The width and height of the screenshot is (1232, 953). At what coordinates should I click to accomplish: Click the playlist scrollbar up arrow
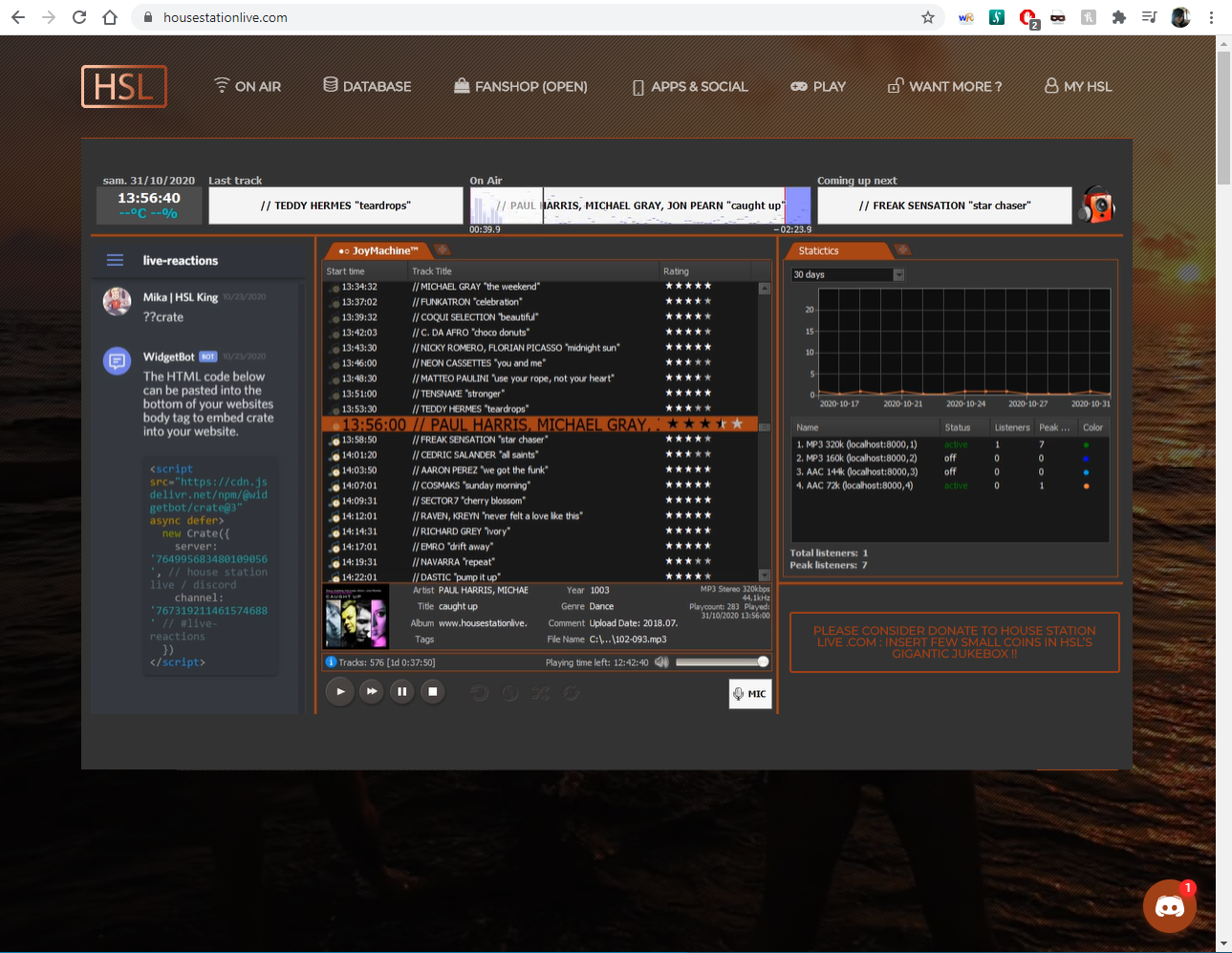pos(765,289)
